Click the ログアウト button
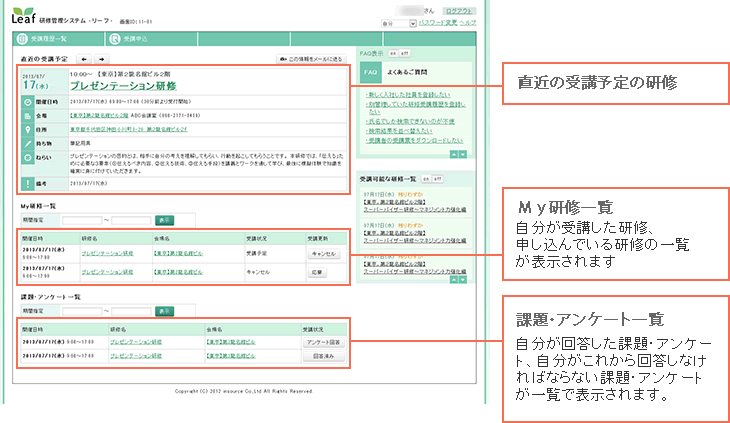This screenshot has height=423, width=730. pos(459,11)
